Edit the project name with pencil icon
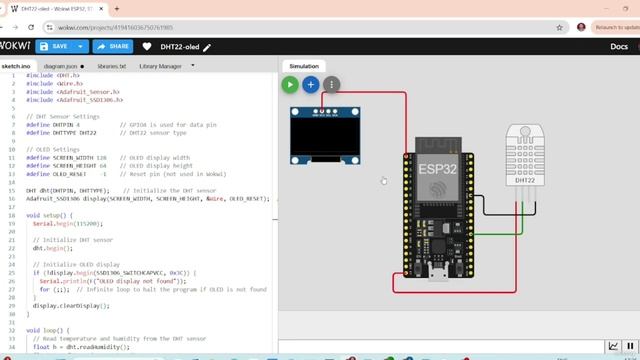Viewport: 640px width, 360px height. tap(207, 47)
